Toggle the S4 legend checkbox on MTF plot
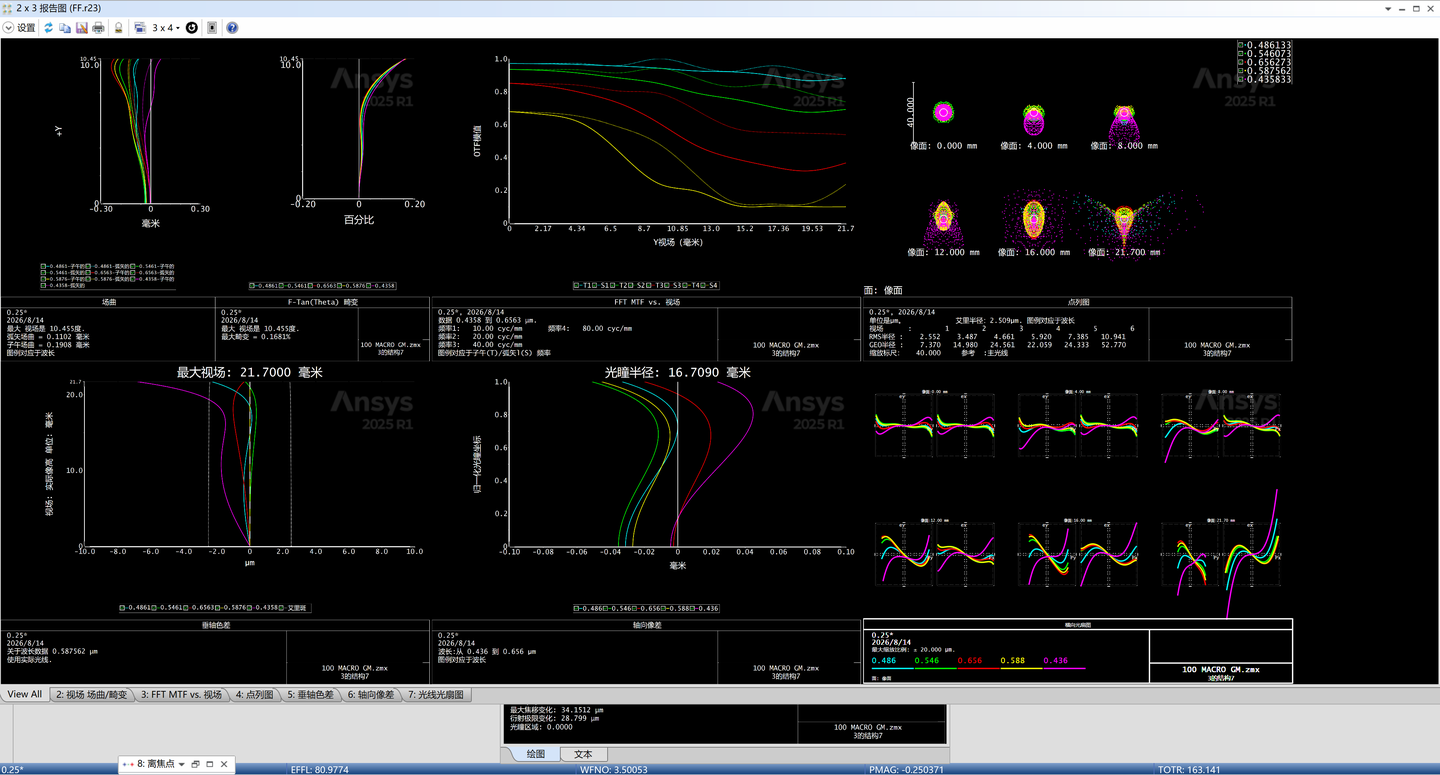The image size is (1440, 775). coord(703,285)
